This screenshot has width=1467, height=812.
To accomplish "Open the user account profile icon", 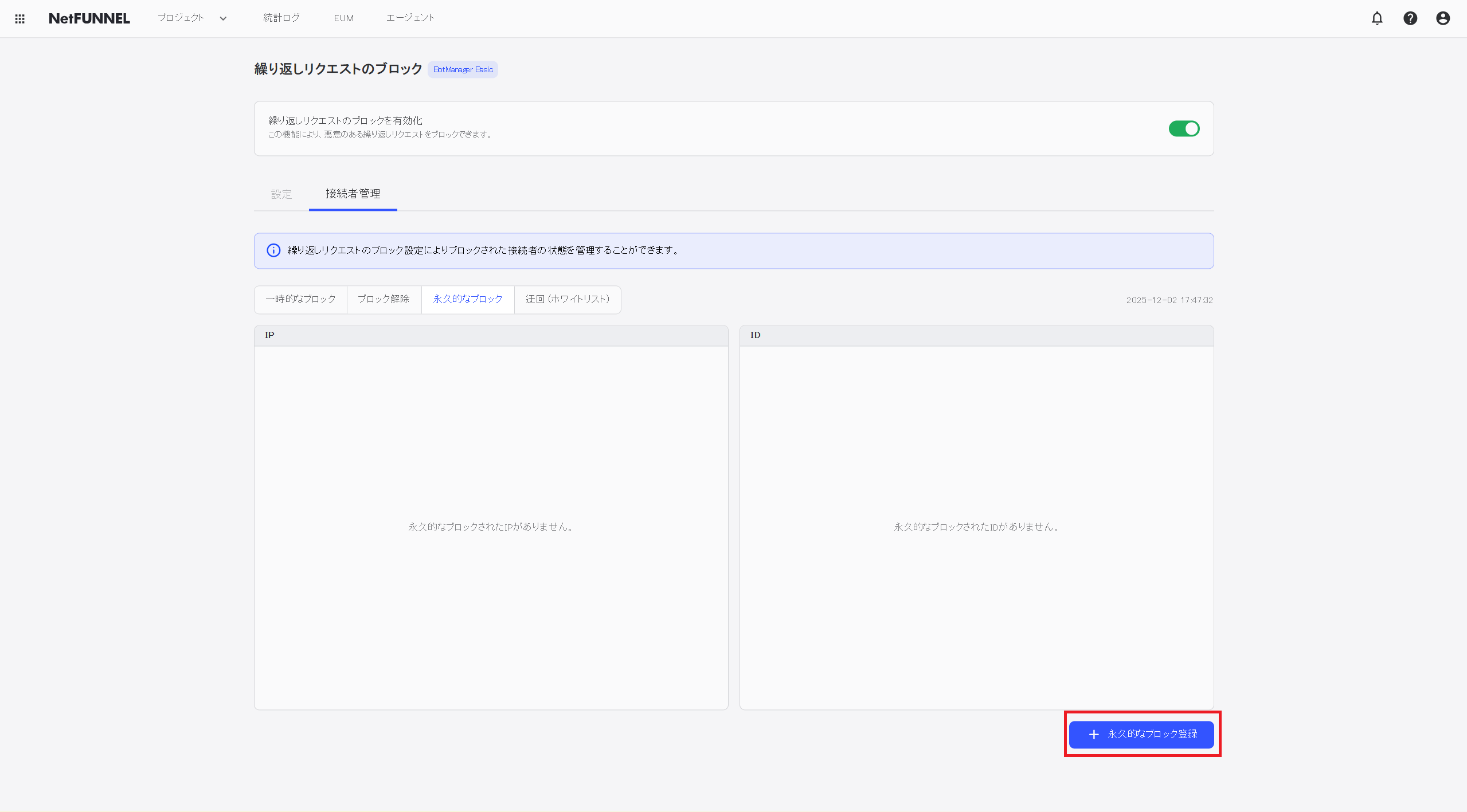I will (1442, 18).
